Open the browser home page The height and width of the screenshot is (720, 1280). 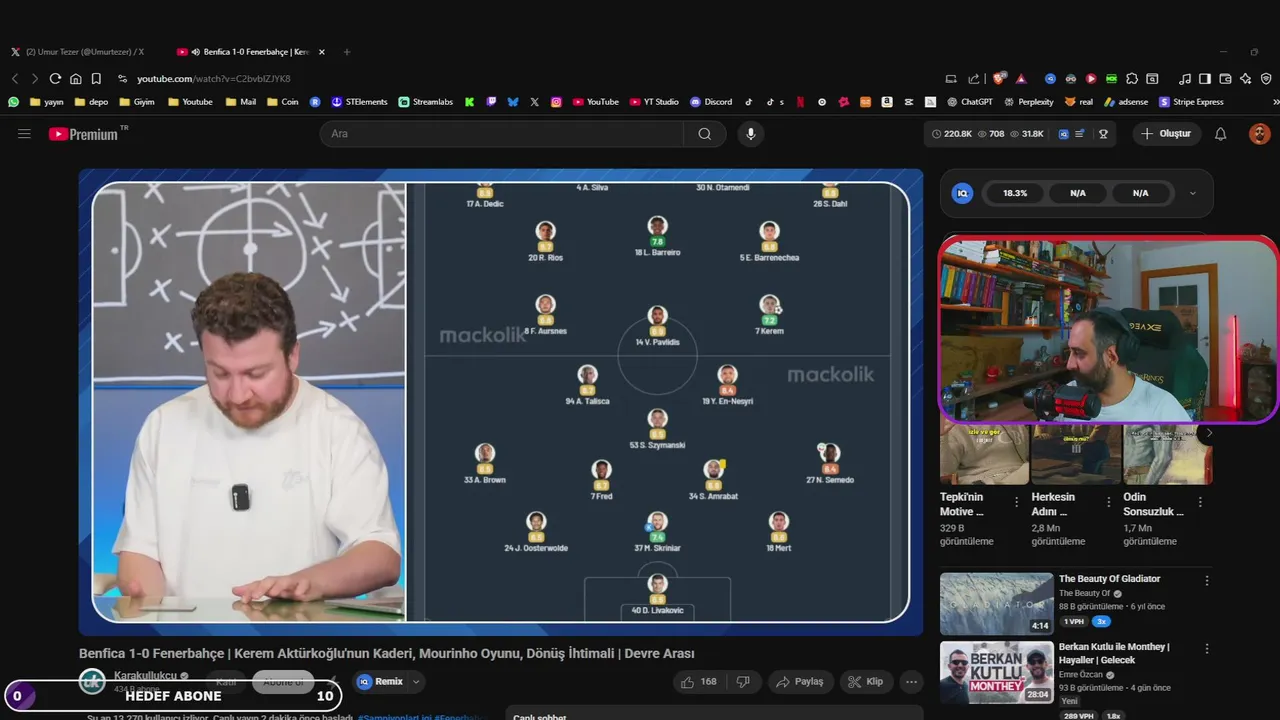(x=75, y=79)
